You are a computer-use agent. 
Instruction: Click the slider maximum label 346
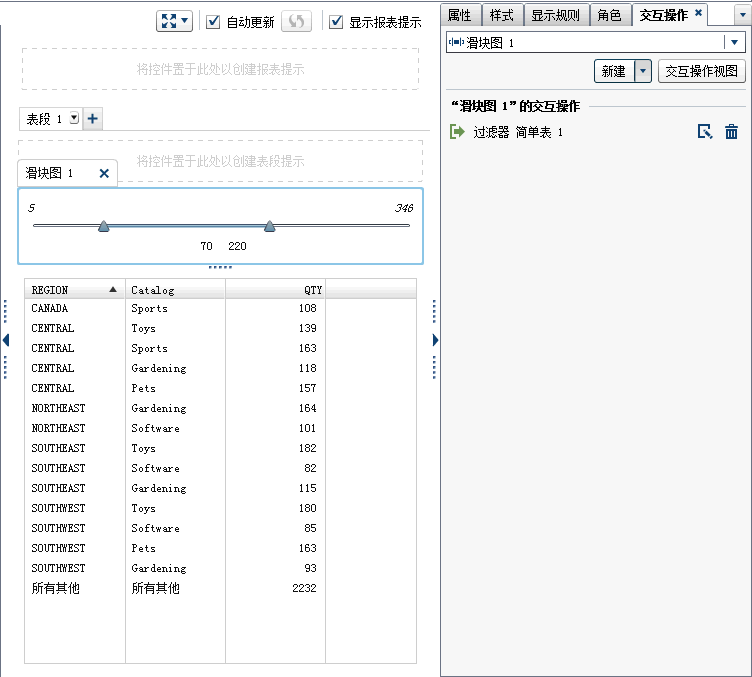pyautogui.click(x=404, y=208)
